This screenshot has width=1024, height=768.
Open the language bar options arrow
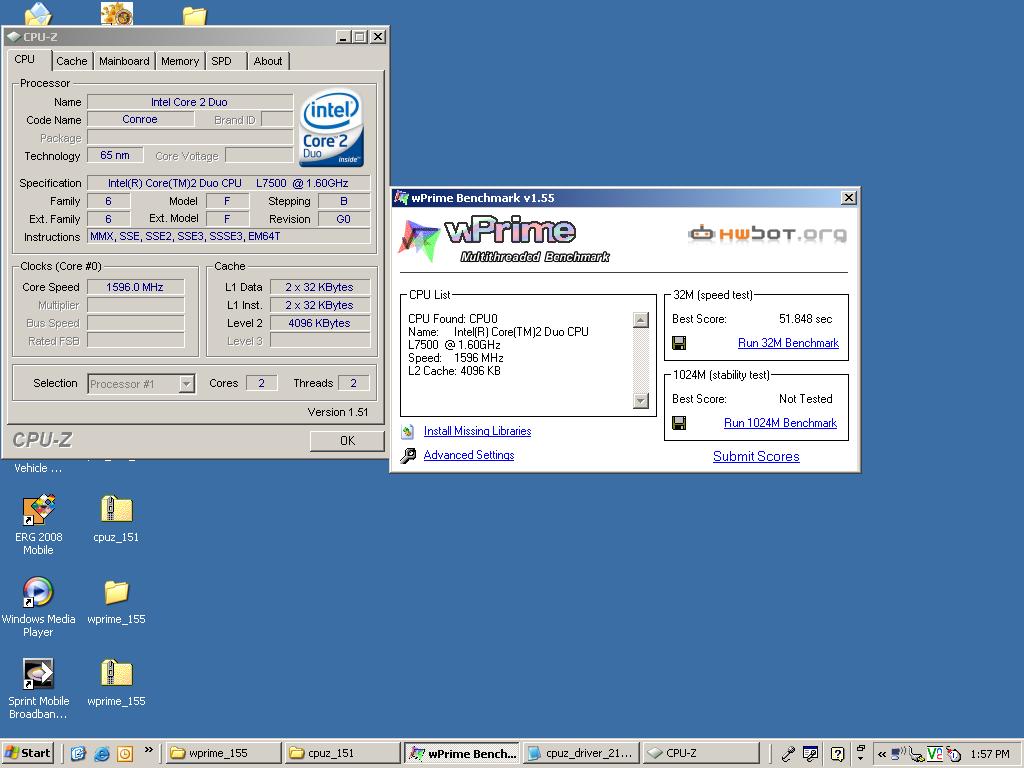coord(860,758)
